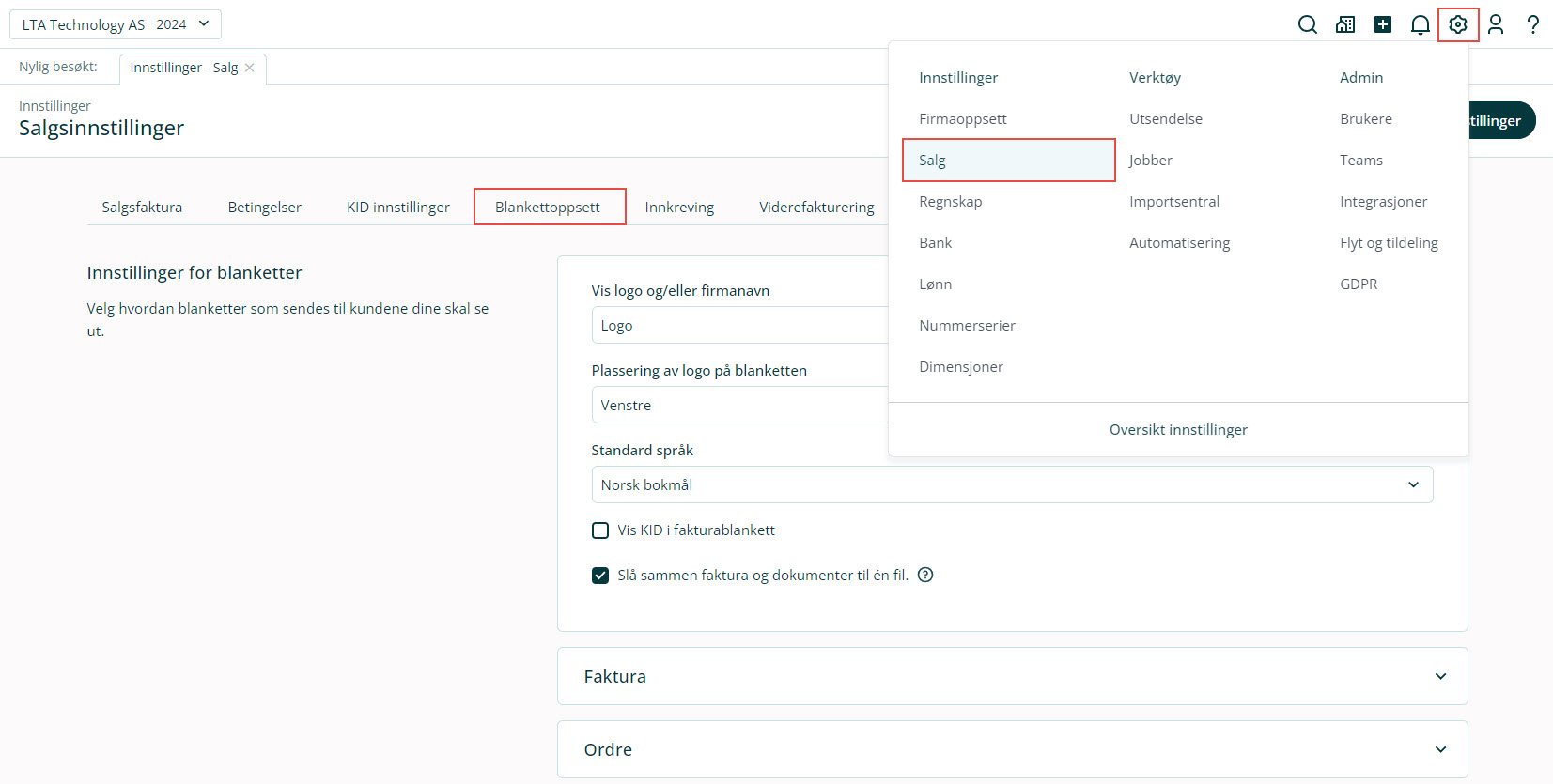This screenshot has height=784, width=1553.
Task: Expand the Faktura section
Action: [1012, 676]
